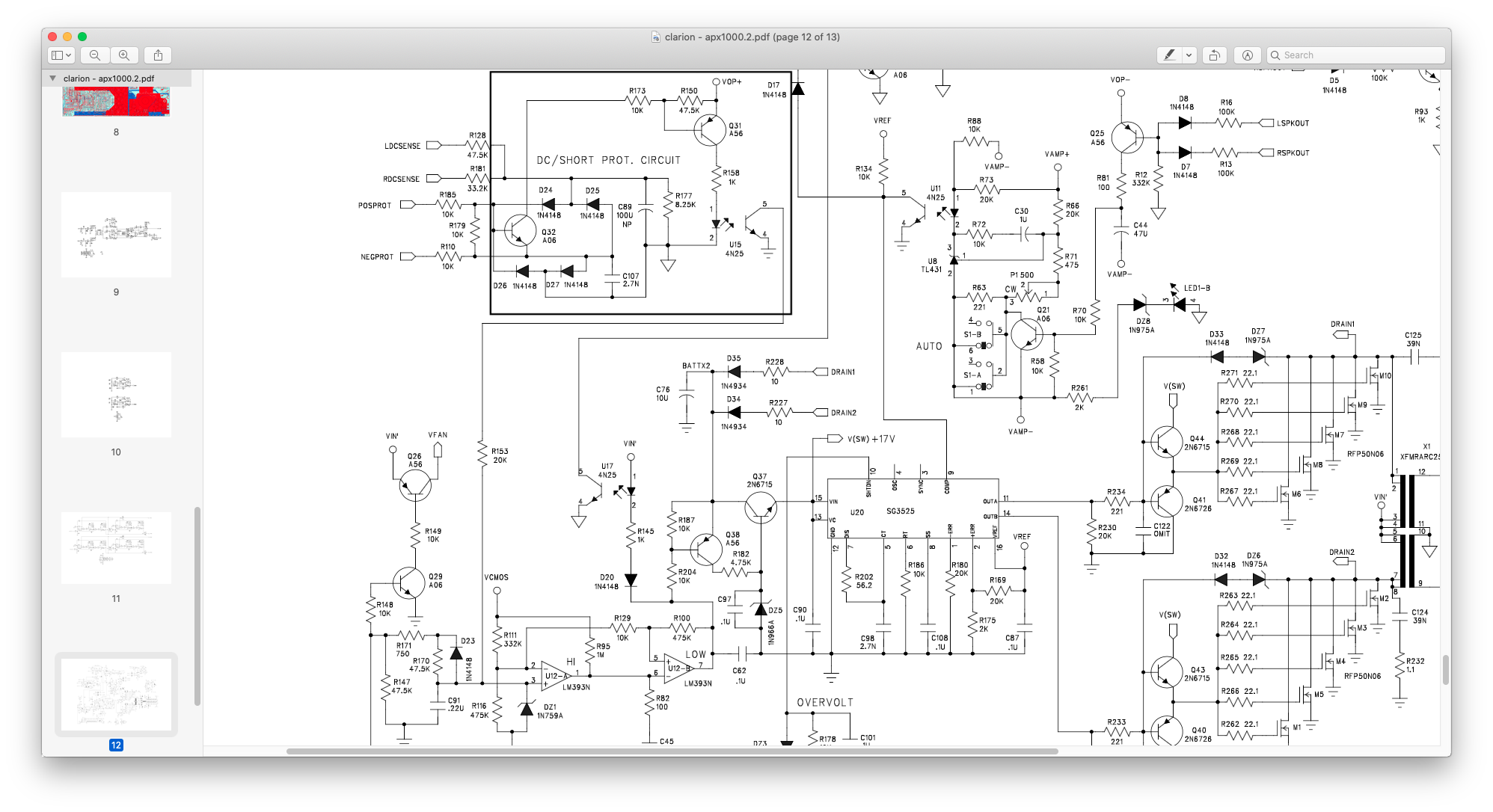
Task: Click the DC/SHORT PROT. CIRCUIT label
Action: click(608, 160)
